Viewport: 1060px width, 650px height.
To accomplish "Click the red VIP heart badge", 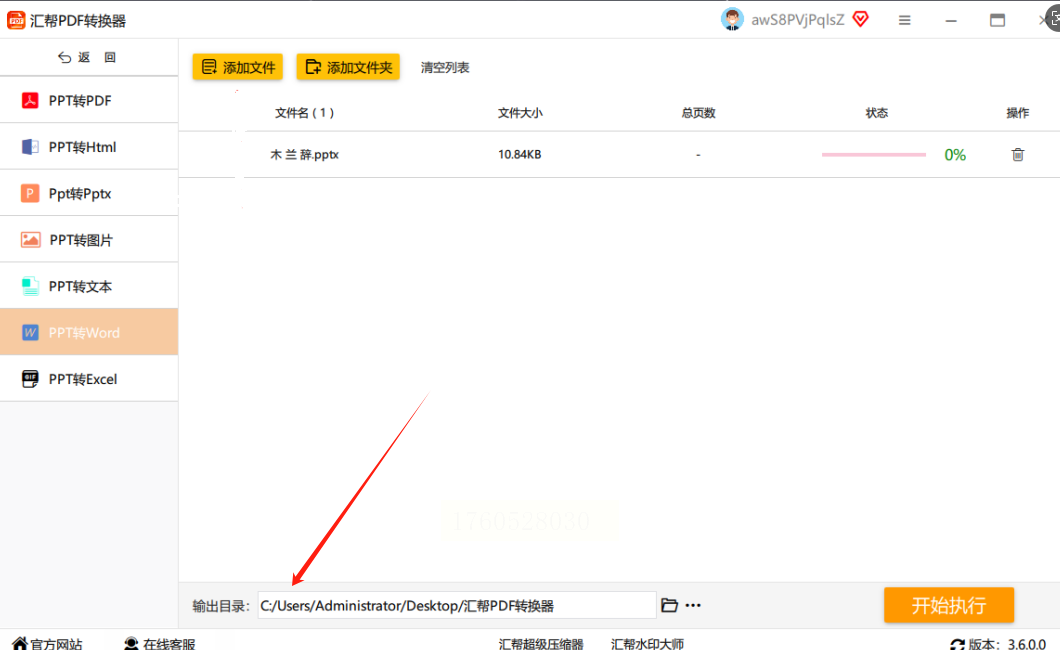I will (x=861, y=20).
